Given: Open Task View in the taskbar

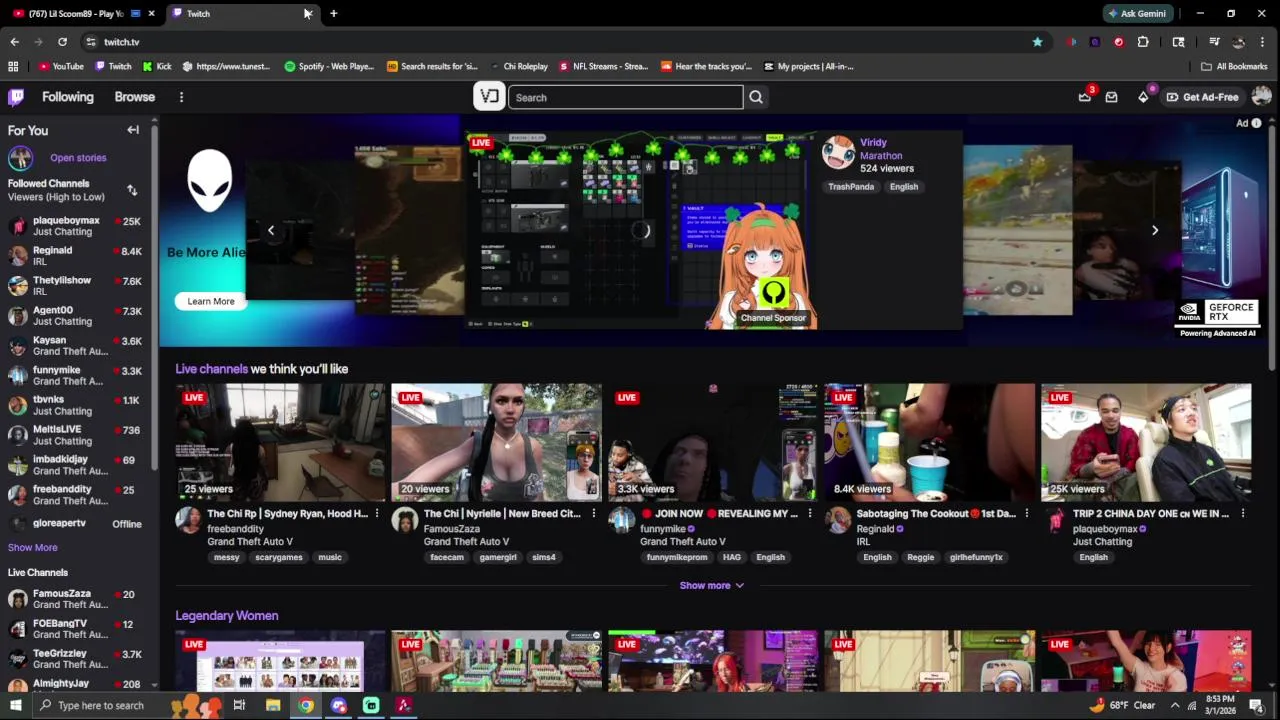Looking at the screenshot, I should [239, 705].
